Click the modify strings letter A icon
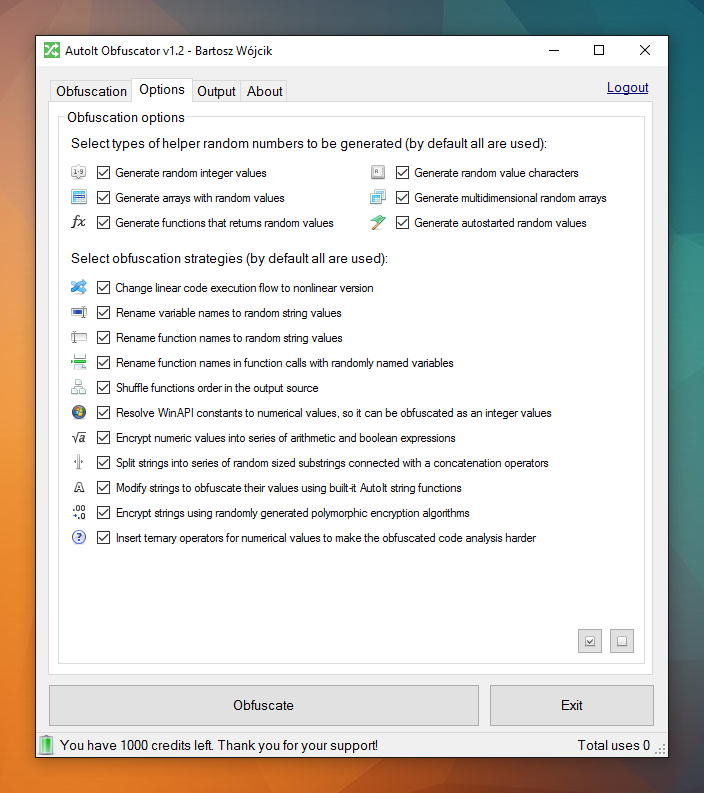Image resolution: width=704 pixels, height=793 pixels. click(78, 488)
